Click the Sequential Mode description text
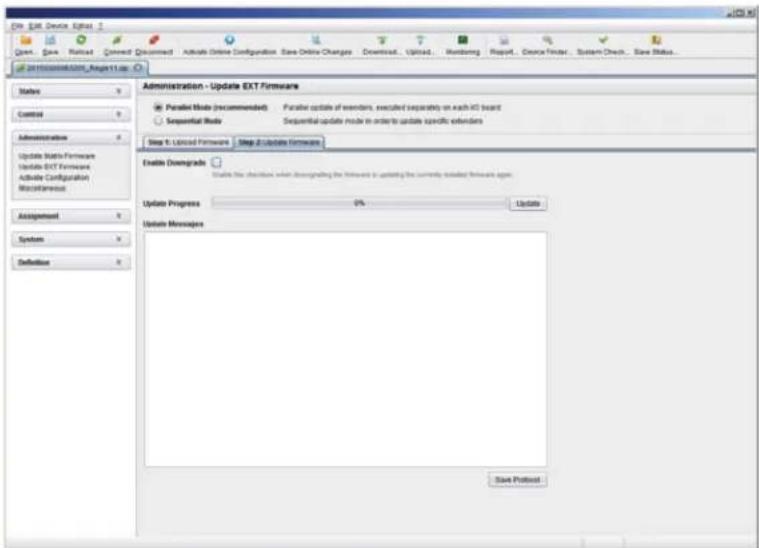 [383, 121]
